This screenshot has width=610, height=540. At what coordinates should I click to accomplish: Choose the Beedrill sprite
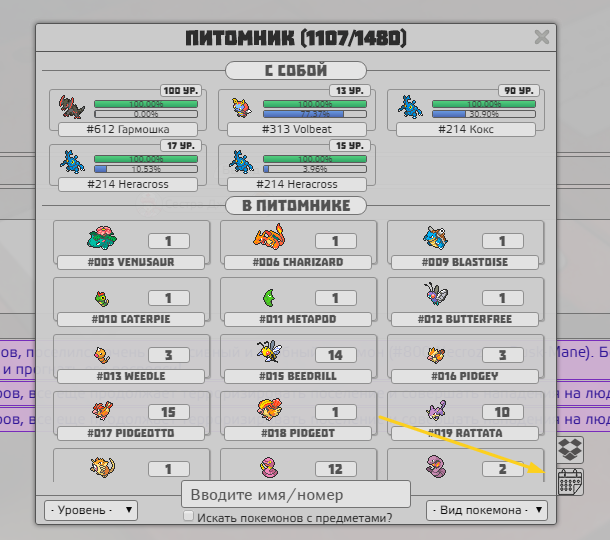269,351
